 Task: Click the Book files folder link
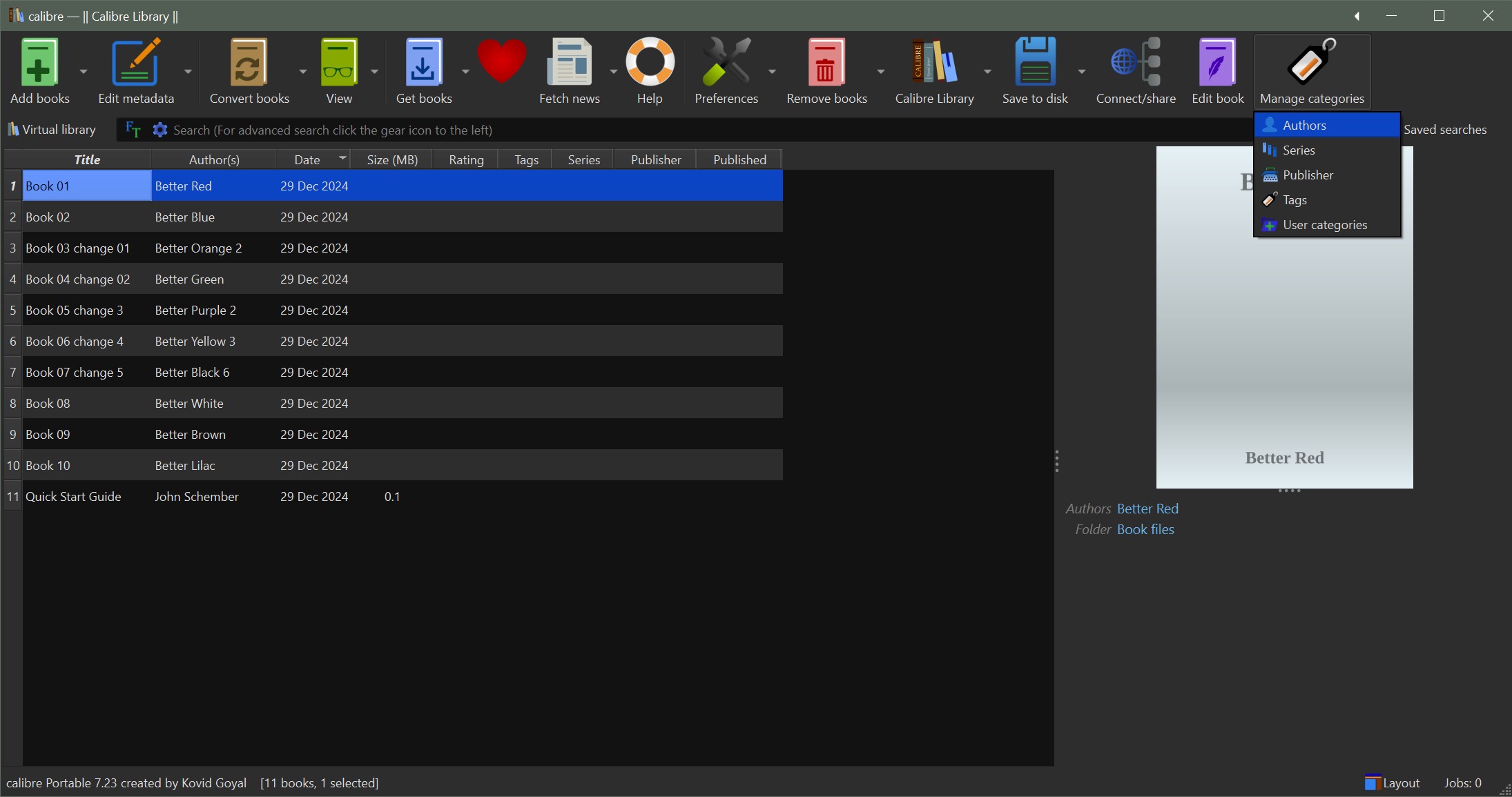(x=1145, y=529)
